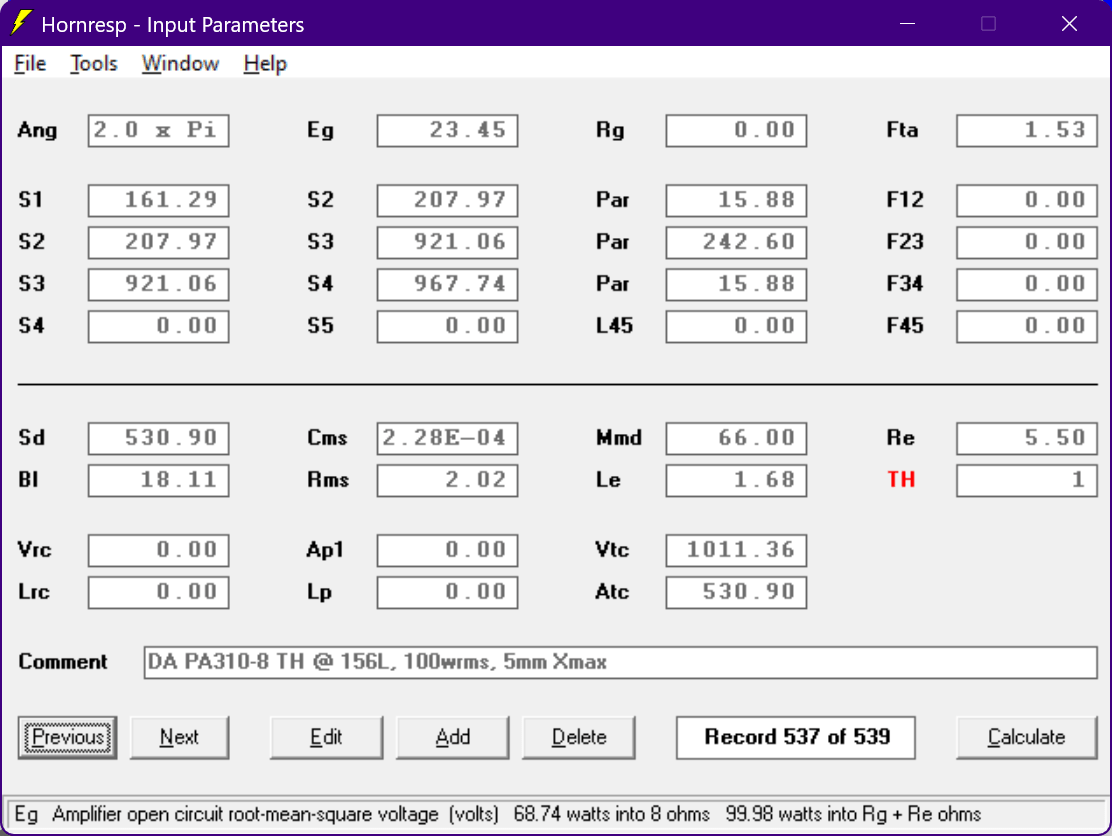Viewport: 1112px width, 836px height.
Task: Advance to the Next record
Action: 179,737
